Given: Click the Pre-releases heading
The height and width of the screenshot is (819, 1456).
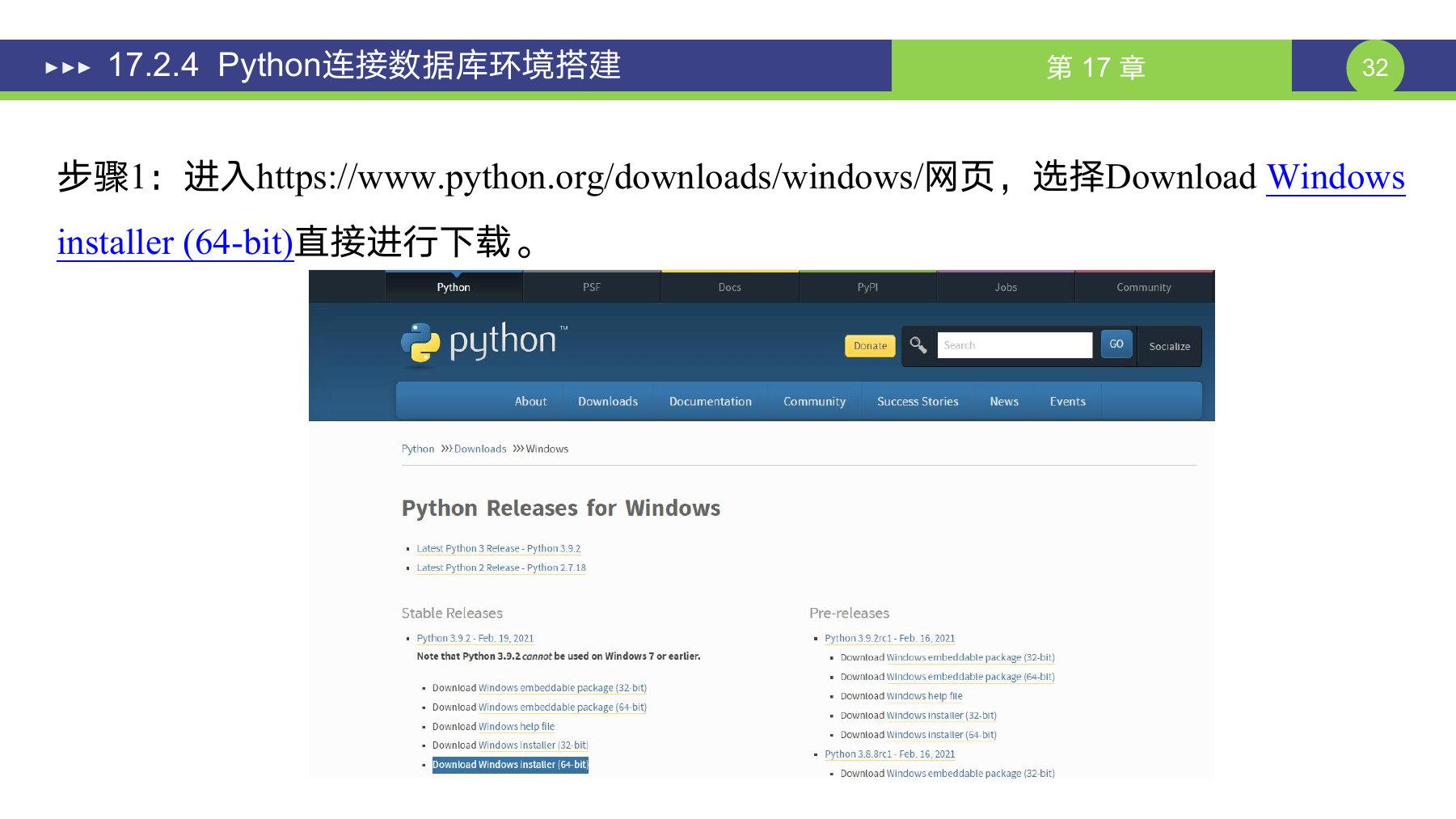Looking at the screenshot, I should [849, 613].
